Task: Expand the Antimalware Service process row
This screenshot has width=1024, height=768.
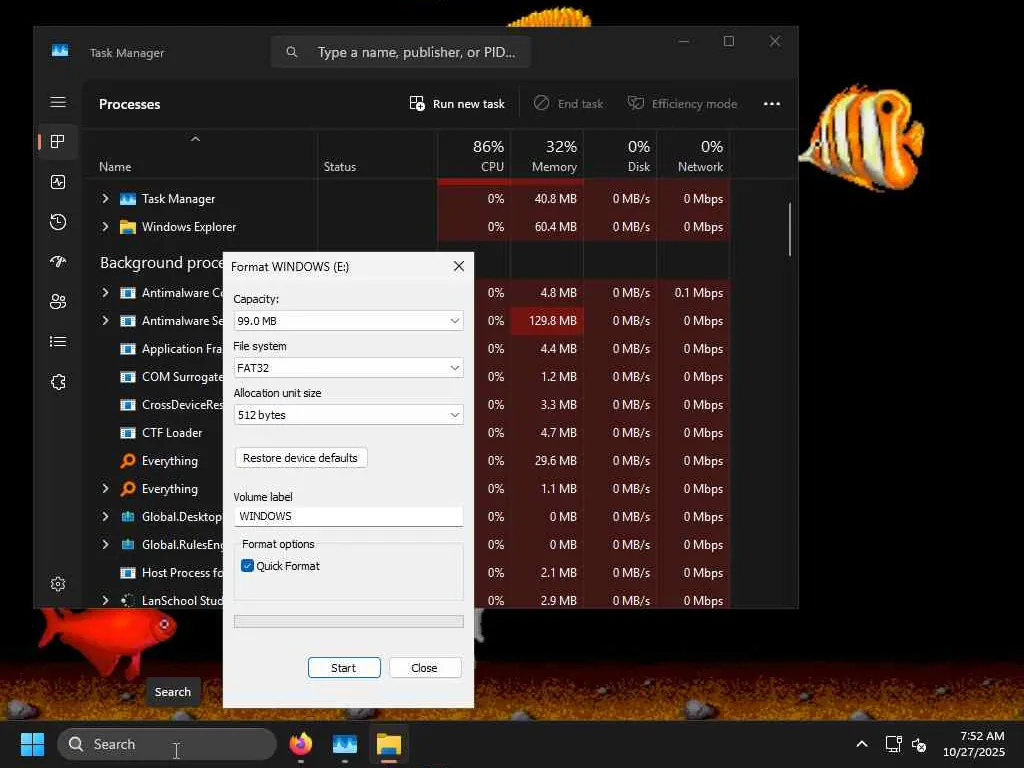Action: coord(105,321)
